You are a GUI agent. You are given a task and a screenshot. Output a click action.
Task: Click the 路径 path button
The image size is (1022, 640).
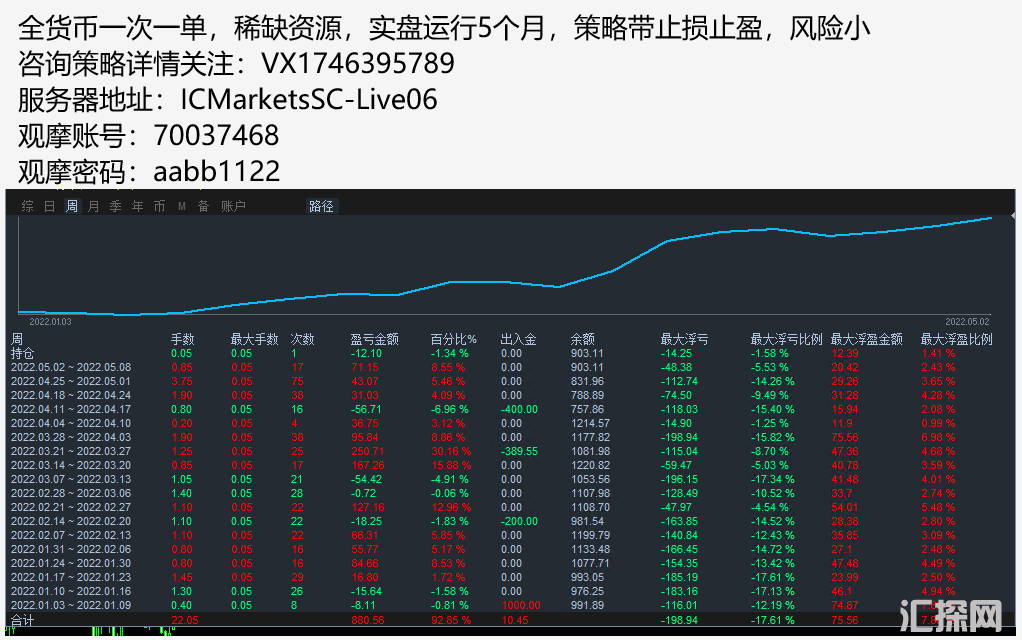[321, 206]
